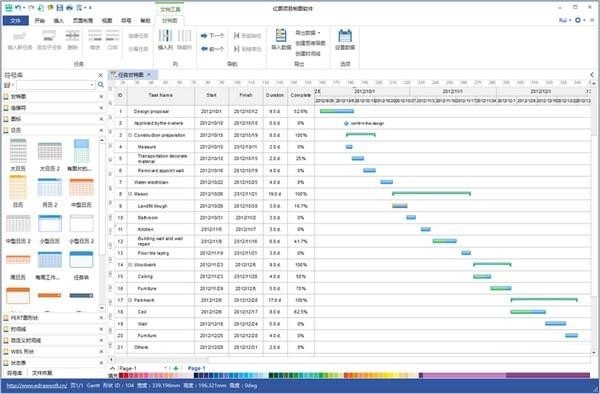The width and height of the screenshot is (600, 394).
Task: Click the Mason summary Gantt bar
Action: [431, 194]
